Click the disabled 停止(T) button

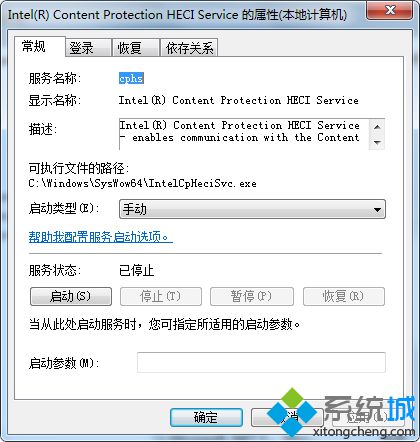coord(161,296)
